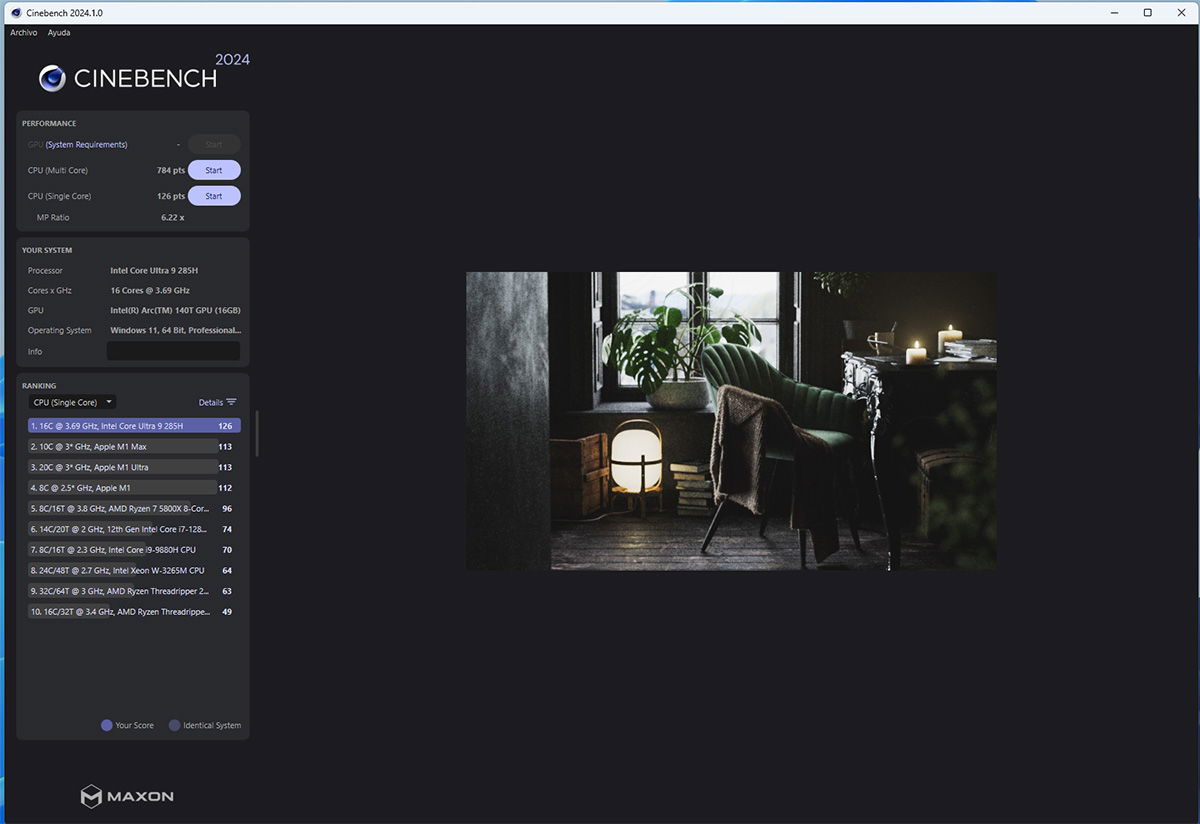
Task: Select ranking entry Apple M1 Max
Action: (x=134, y=447)
